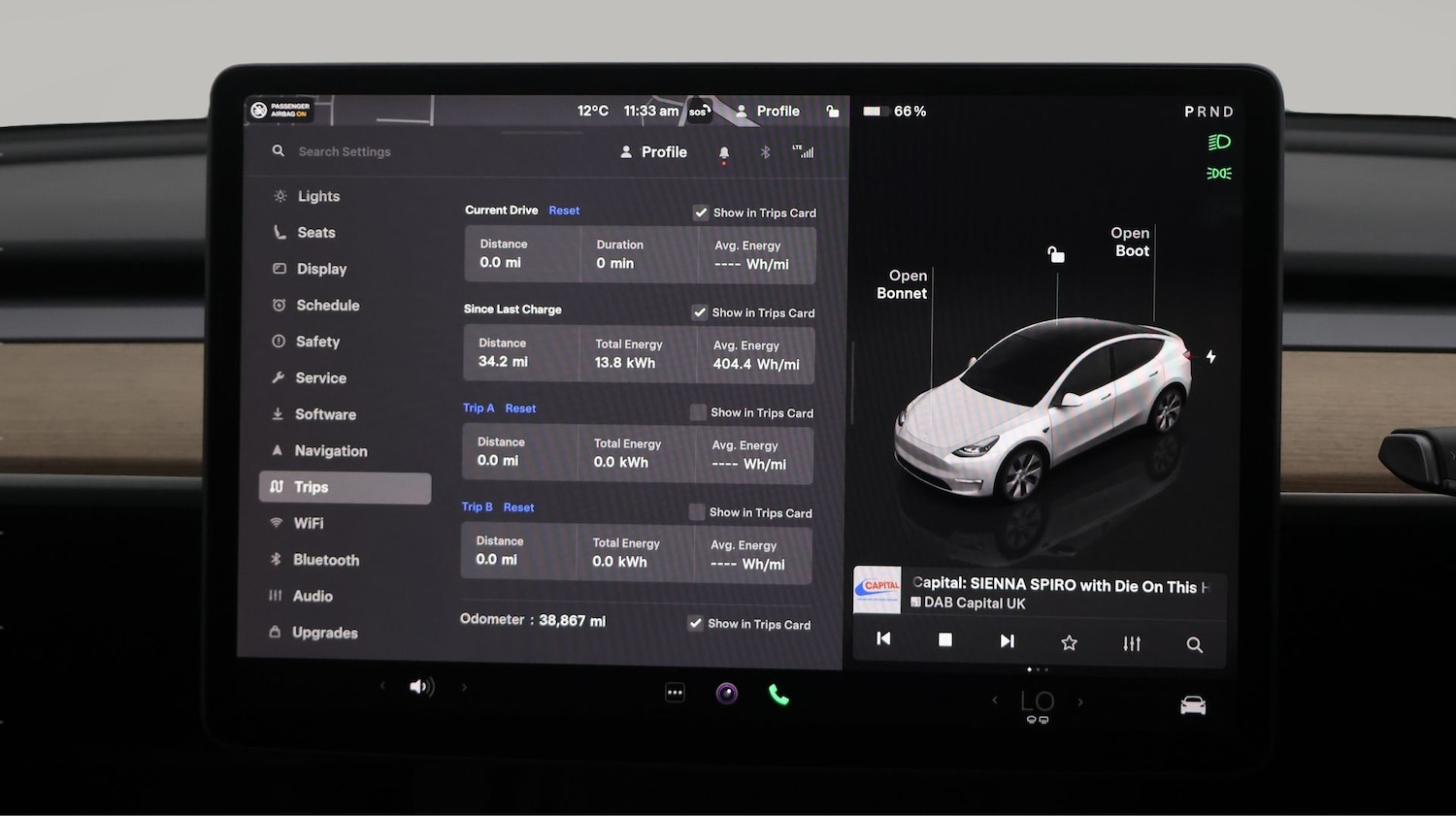
Task: Select the Trips sidebar icon
Action: pyautogui.click(x=279, y=487)
